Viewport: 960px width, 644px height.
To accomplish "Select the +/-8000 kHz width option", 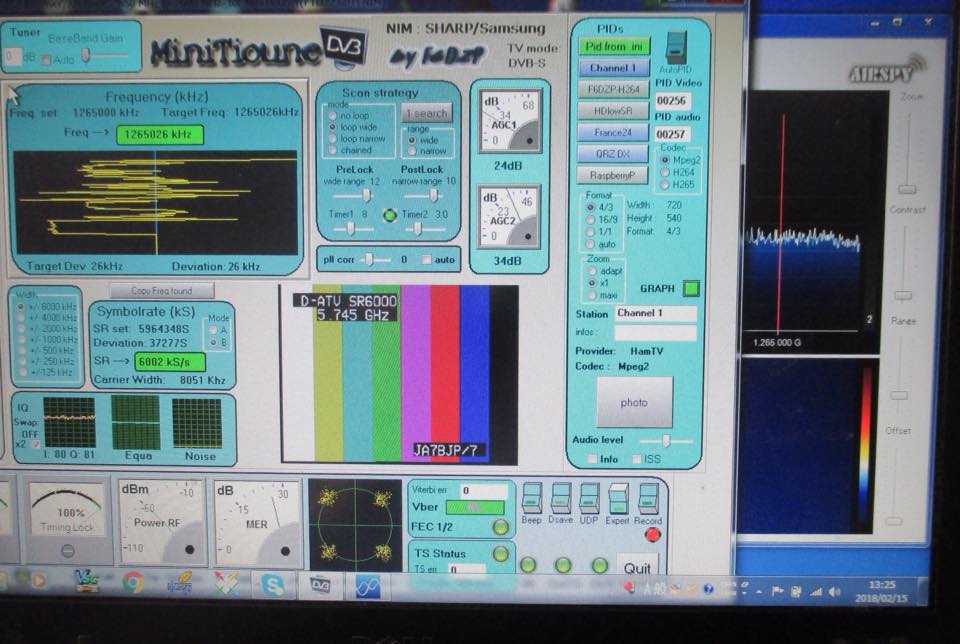I will 21,307.
